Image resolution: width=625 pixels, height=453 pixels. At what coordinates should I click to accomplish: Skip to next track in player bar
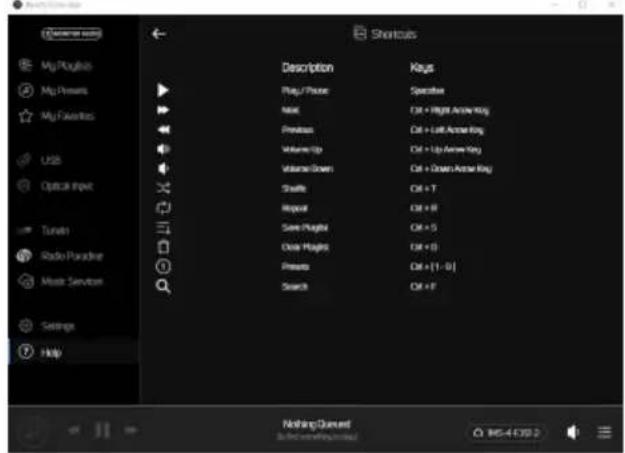click(131, 430)
